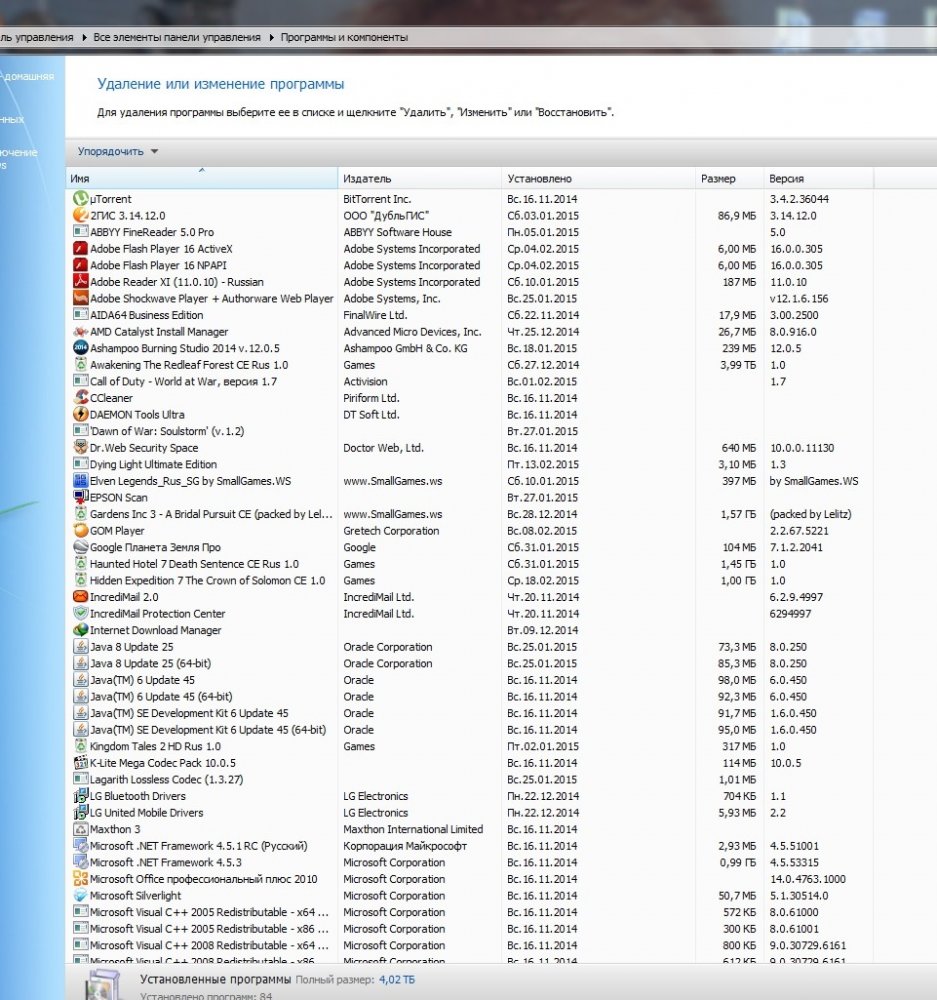Viewport: 937px width, 1000px height.
Task: Open the Упорядочить dropdown menu
Action: 118,152
